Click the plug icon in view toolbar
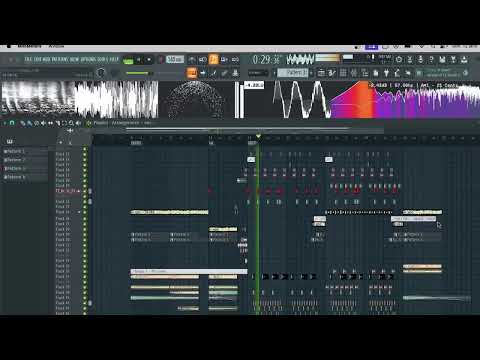 [x=387, y=73]
